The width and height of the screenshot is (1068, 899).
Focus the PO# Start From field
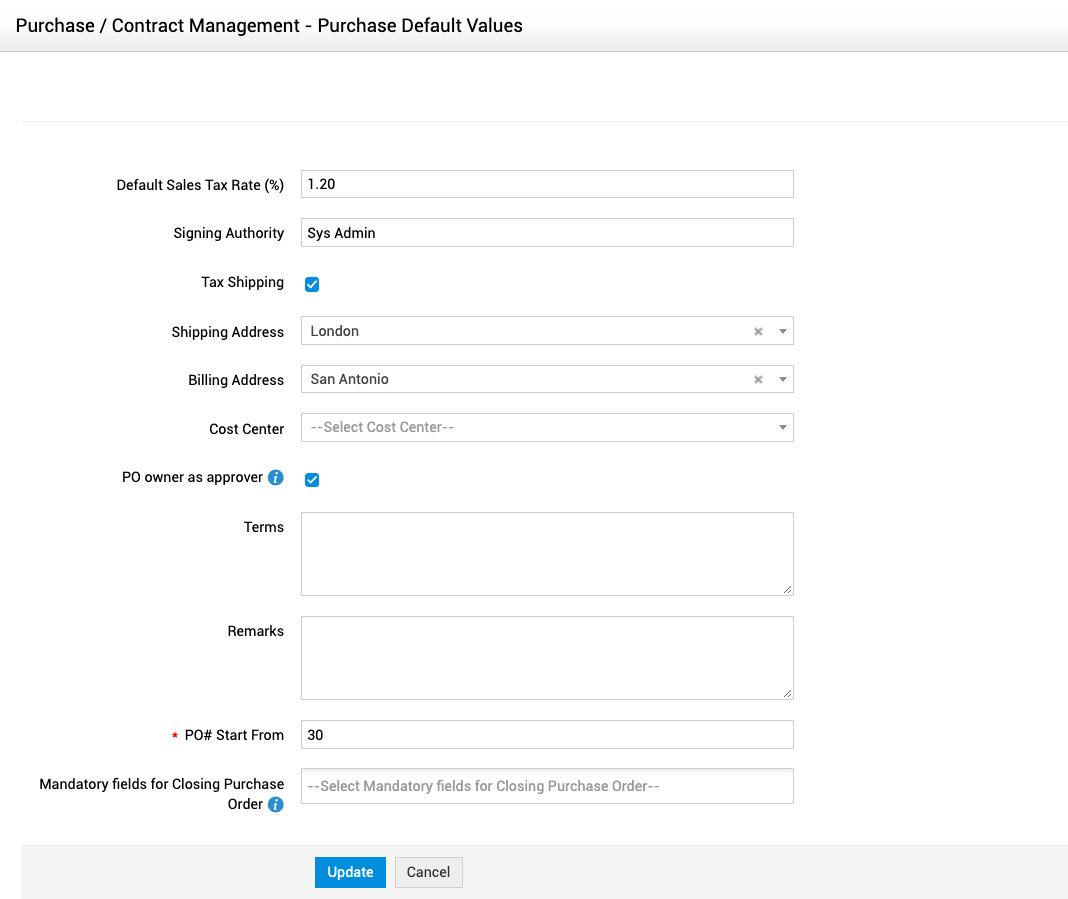[x=546, y=735]
